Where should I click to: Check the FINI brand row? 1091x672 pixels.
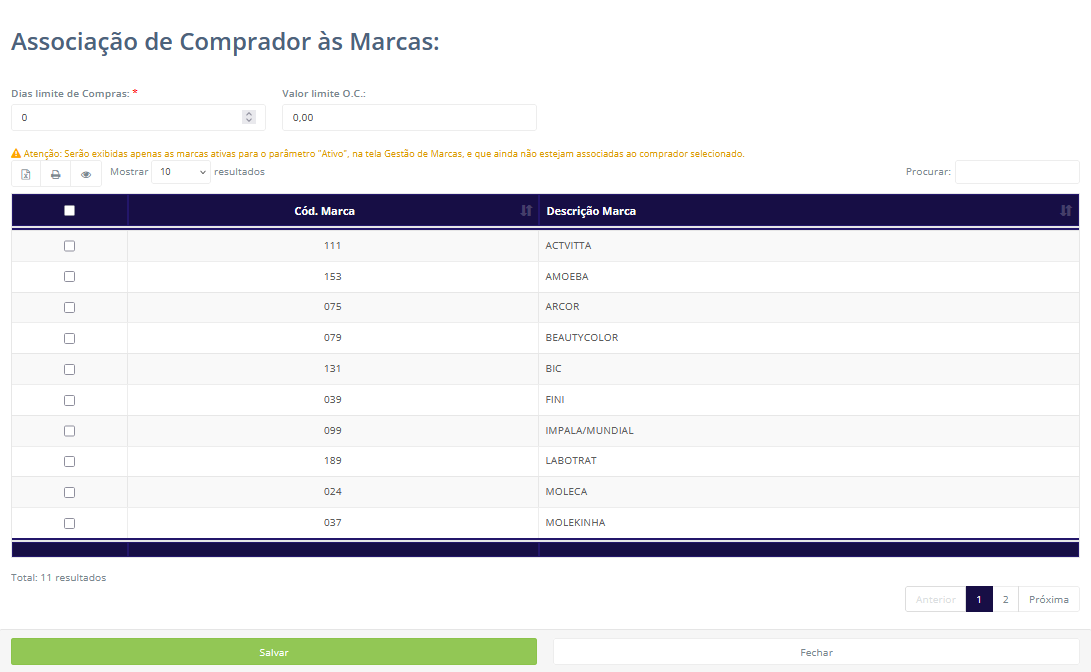point(70,401)
